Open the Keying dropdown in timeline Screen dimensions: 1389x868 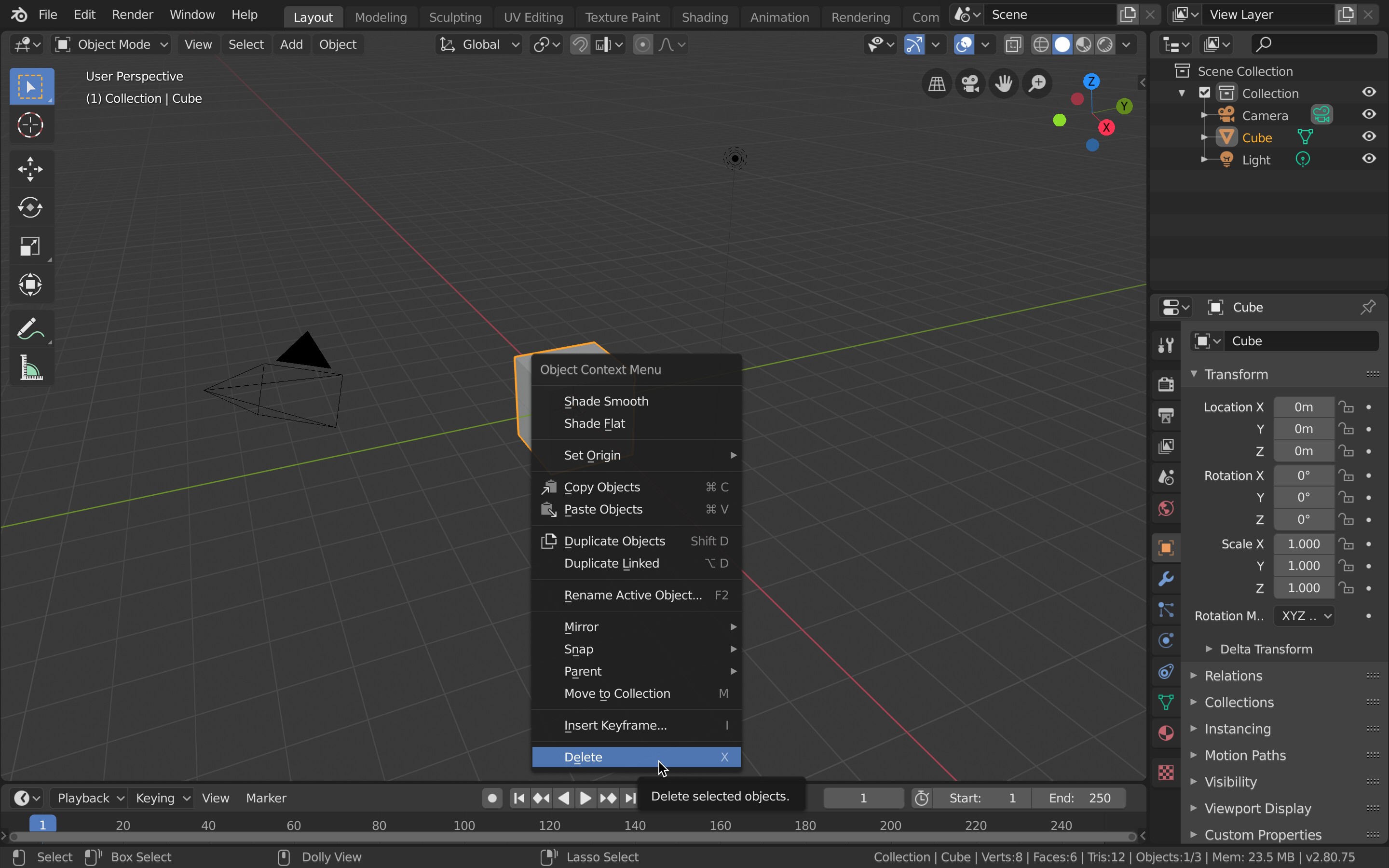[161, 798]
